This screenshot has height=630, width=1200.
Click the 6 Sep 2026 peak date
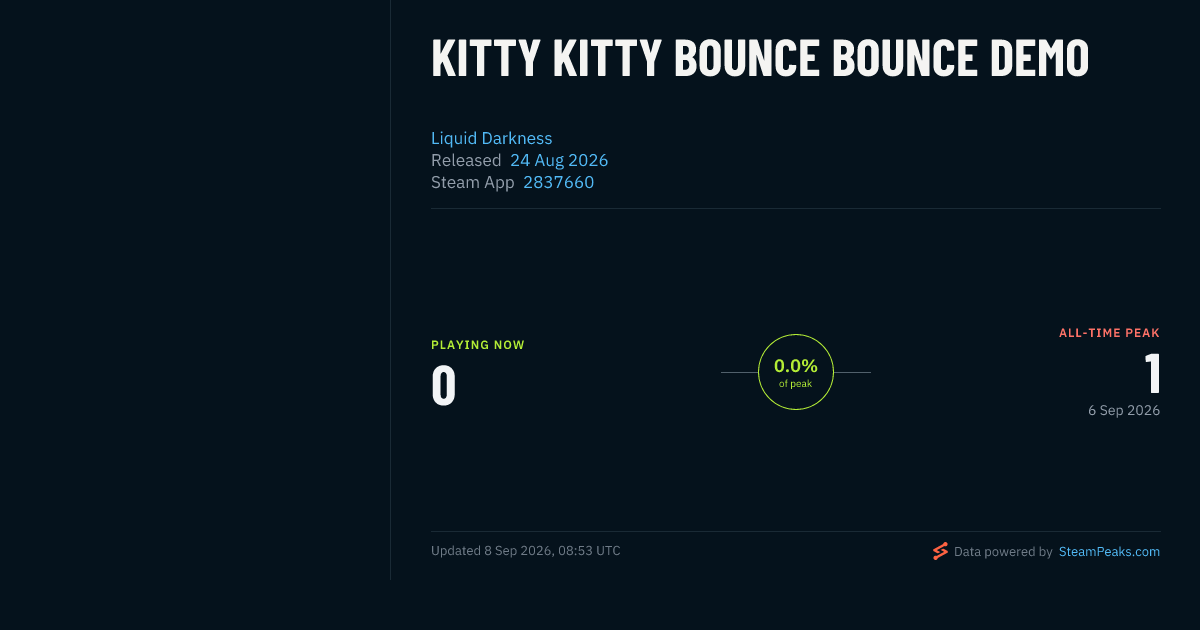pos(1124,410)
